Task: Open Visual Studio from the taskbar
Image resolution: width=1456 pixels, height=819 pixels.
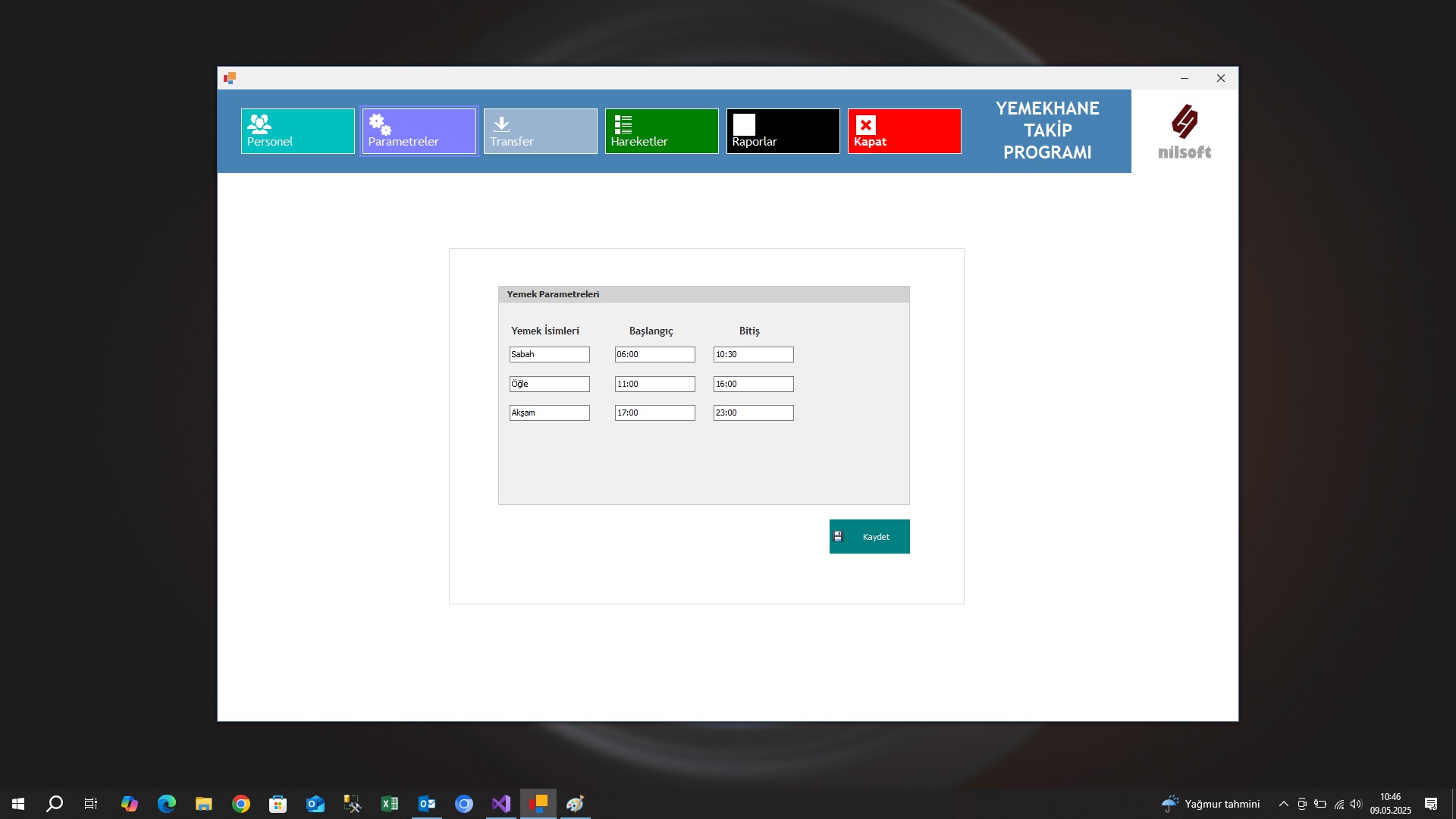Action: coord(501,804)
